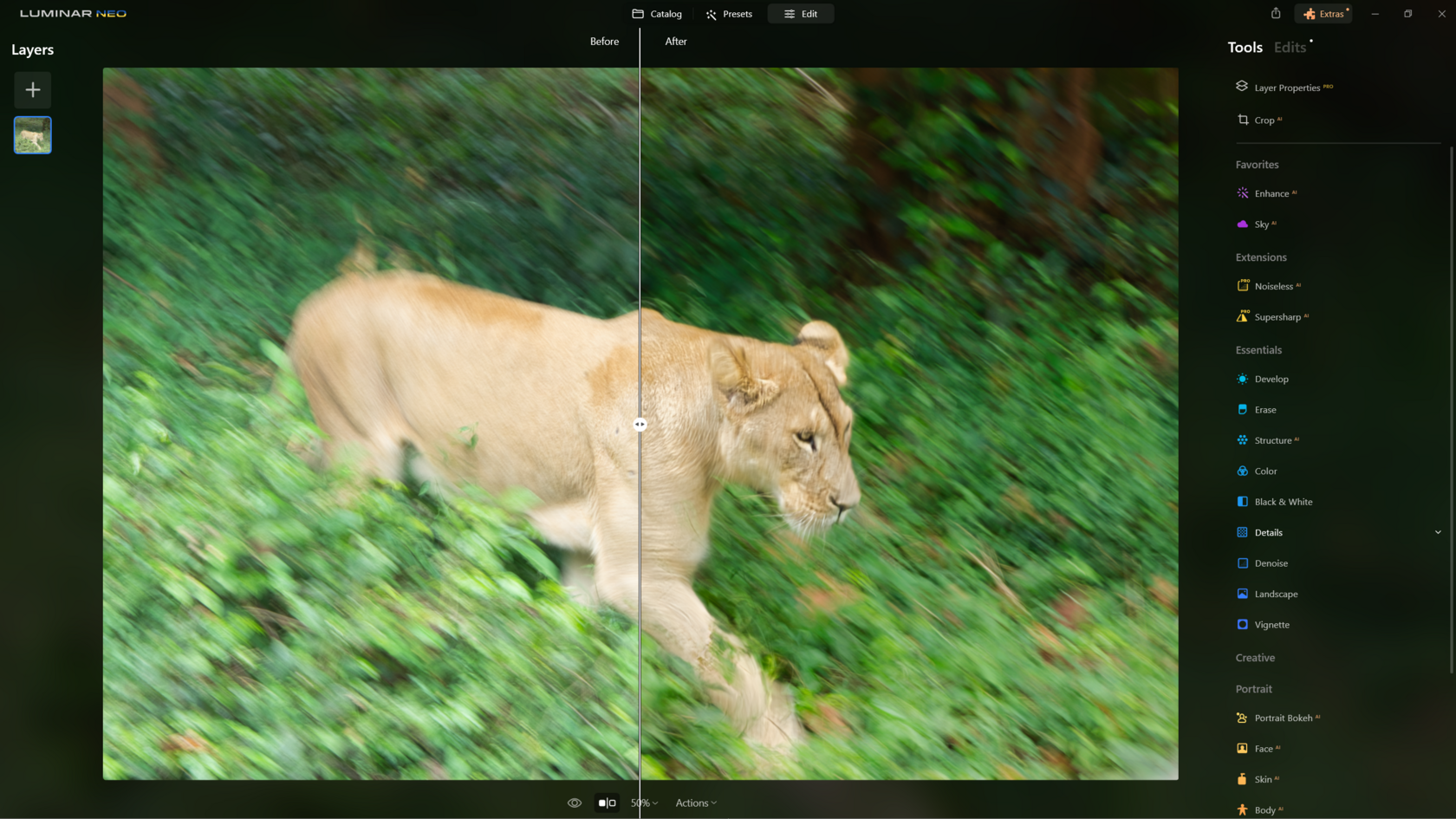Select the lion layer thumbnail
The height and width of the screenshot is (819, 1456).
coord(32,134)
